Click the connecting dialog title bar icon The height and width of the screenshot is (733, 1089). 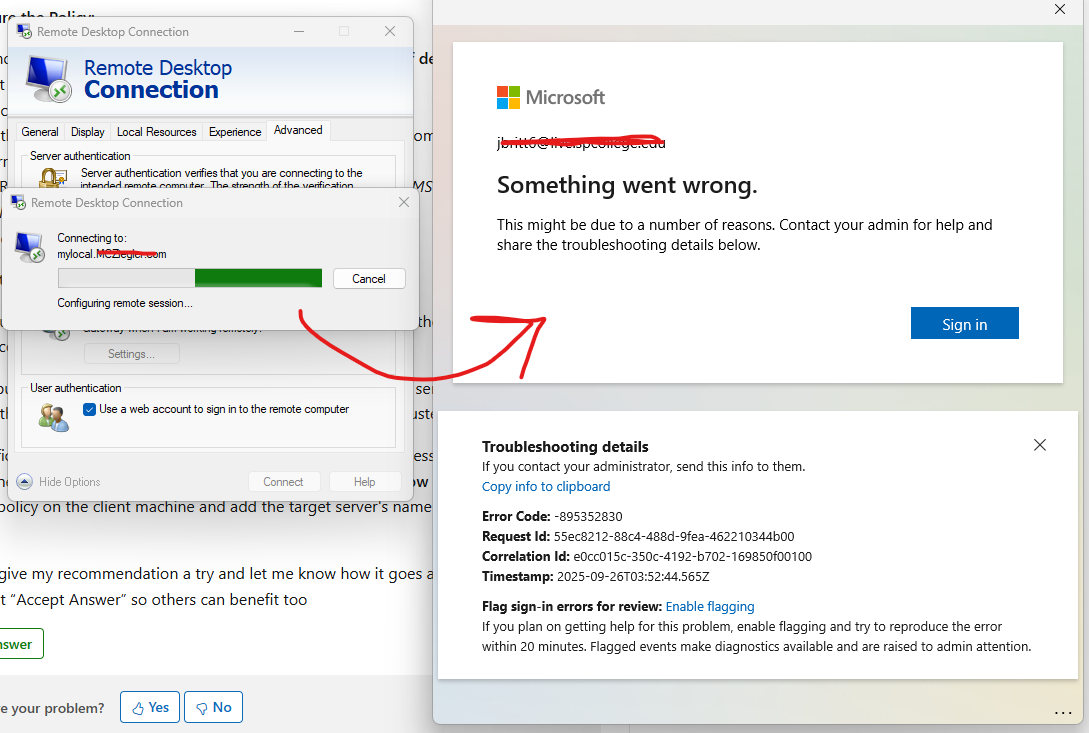(x=18, y=202)
